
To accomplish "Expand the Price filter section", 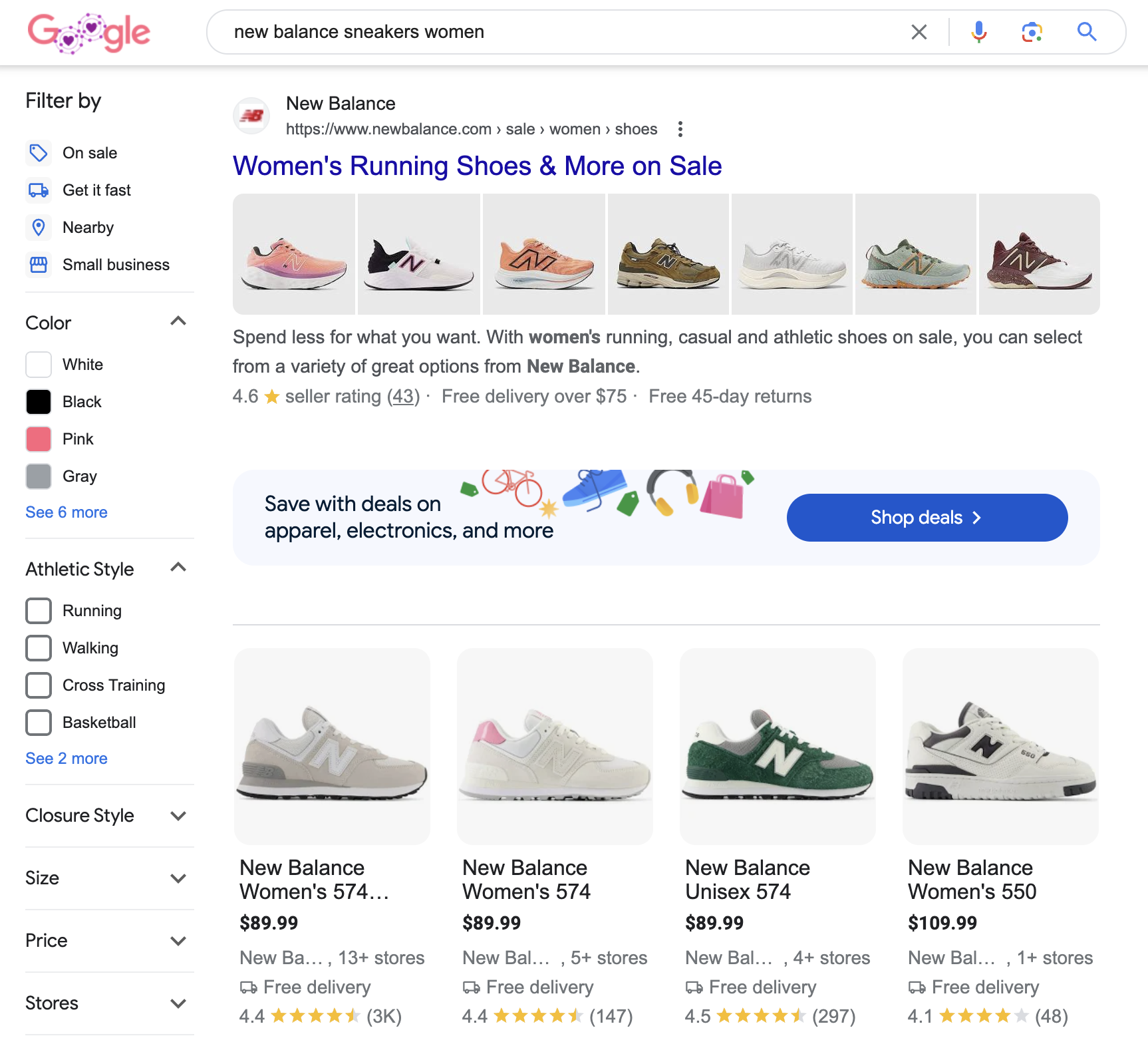I will (x=178, y=941).
